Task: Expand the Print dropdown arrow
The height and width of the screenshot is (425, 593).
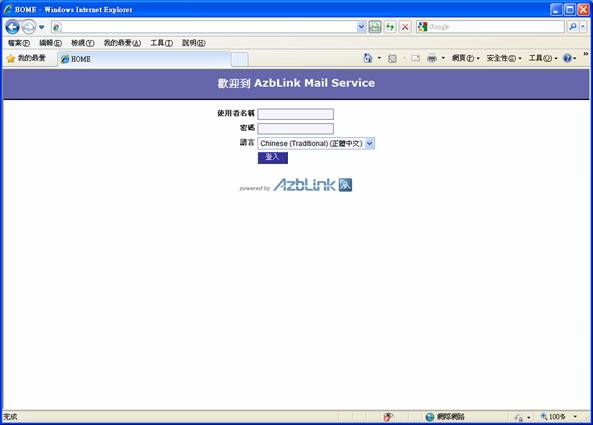Action: pyautogui.click(x=443, y=58)
